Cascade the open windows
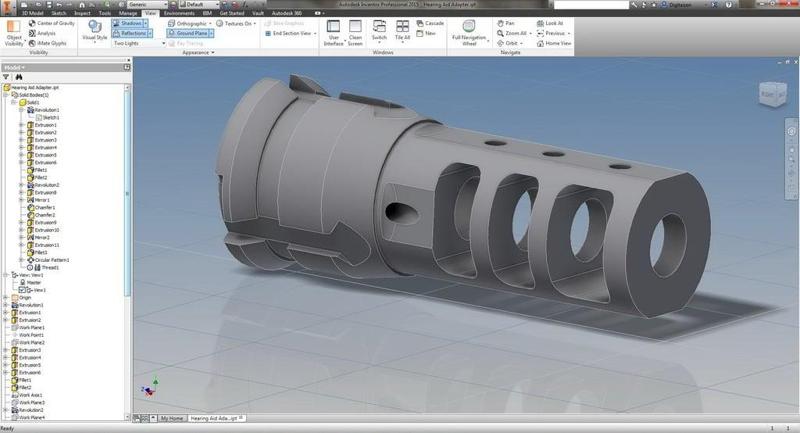This screenshot has height=433, width=800. [x=430, y=23]
